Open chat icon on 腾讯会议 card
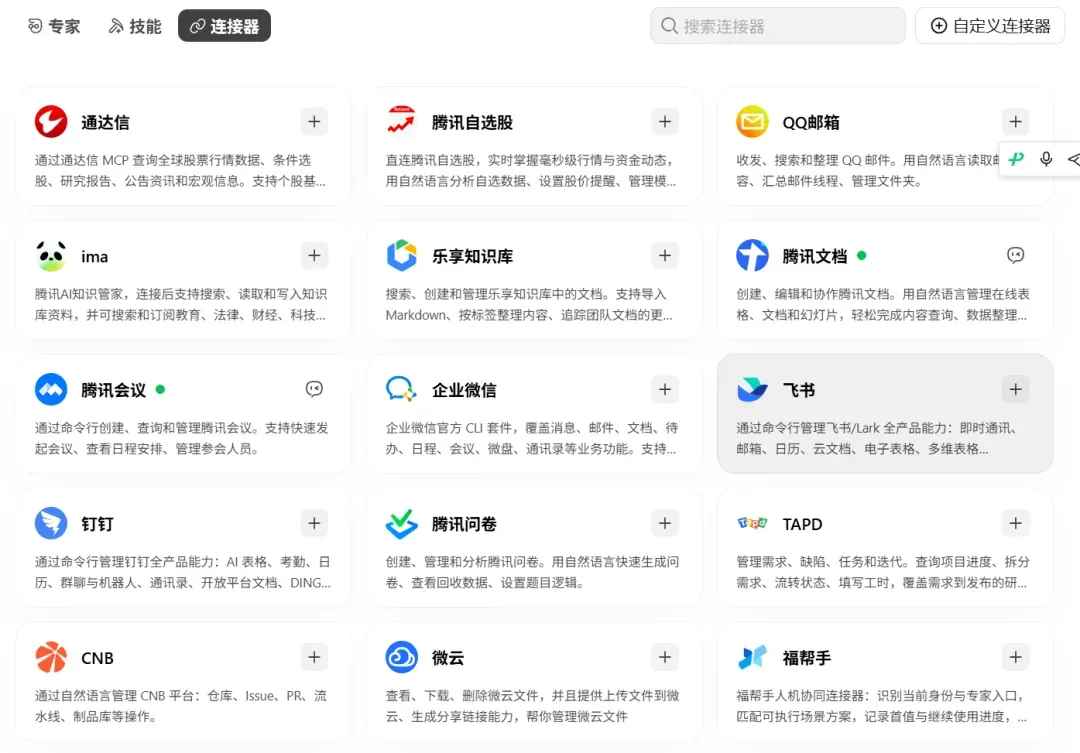 click(x=314, y=389)
